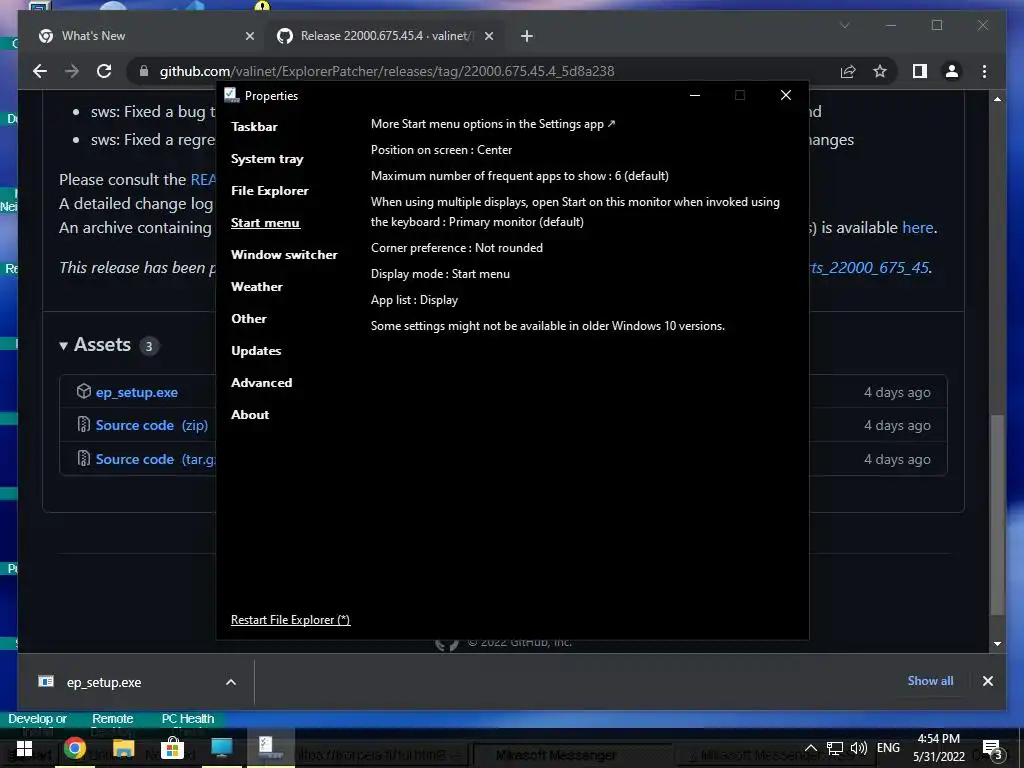
Task: Open clock showing 4:54 PM
Action: pyautogui.click(x=938, y=748)
